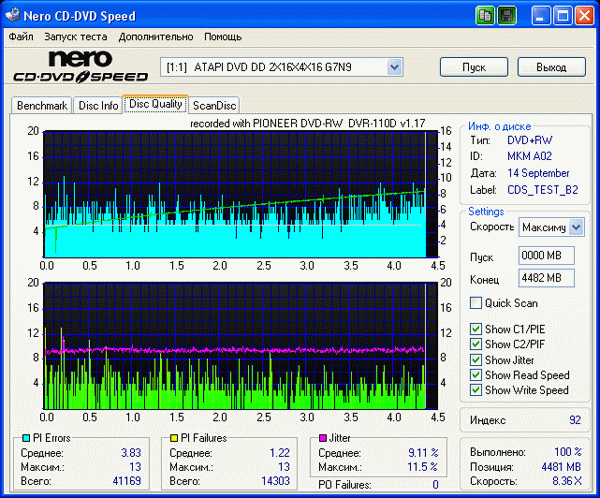The height and width of the screenshot is (498, 600).
Task: Toggle the Quick Scan checkbox
Action: pos(476,303)
